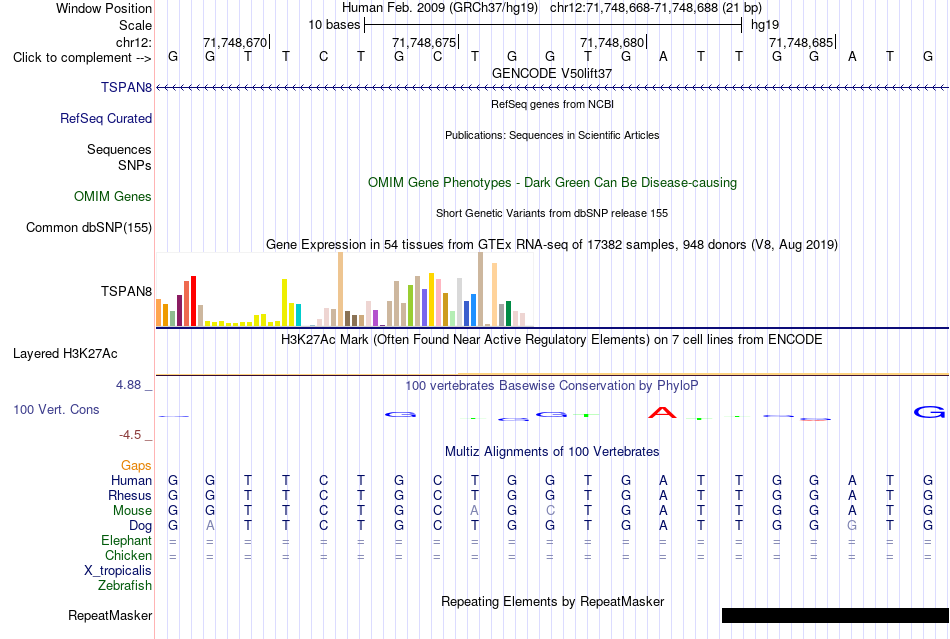This screenshot has width=950, height=639.
Task: Click the -4.5 PhyloP lower scale value
Action: 130,435
